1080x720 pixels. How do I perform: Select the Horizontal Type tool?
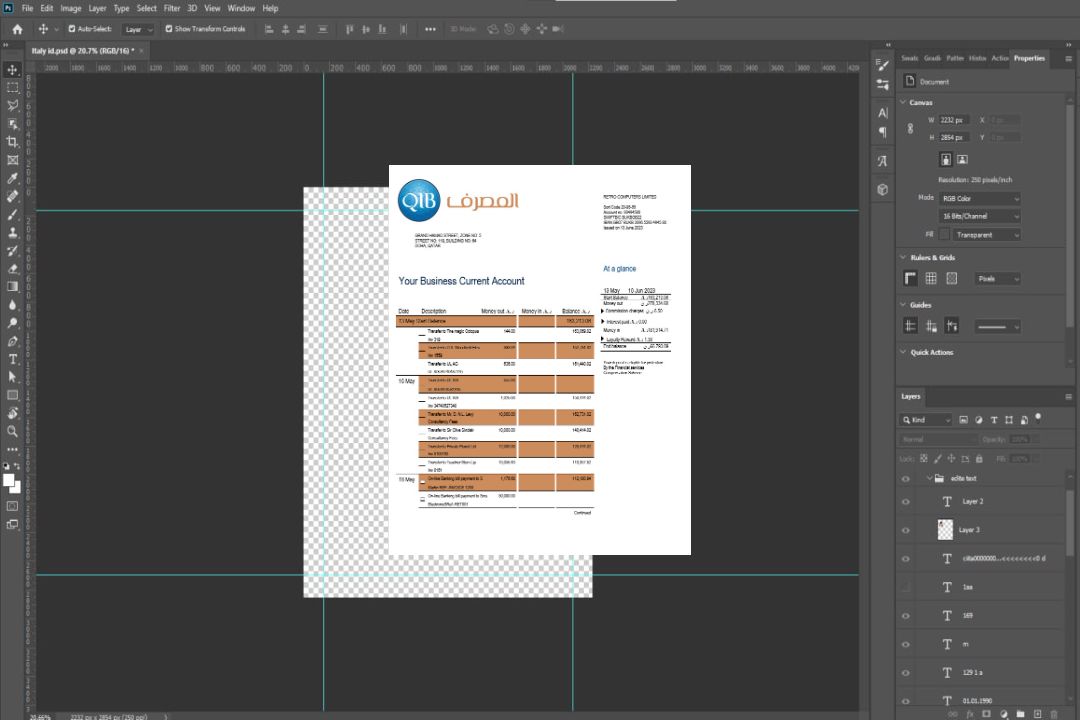tap(13, 358)
